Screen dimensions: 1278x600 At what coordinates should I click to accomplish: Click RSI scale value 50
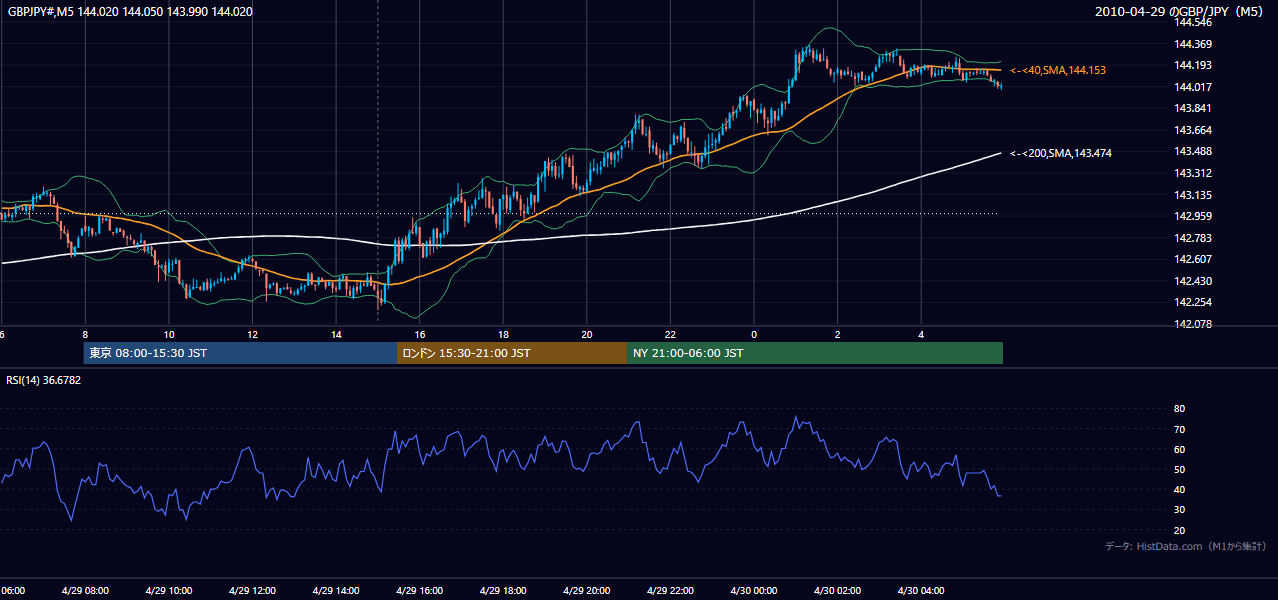pyautogui.click(x=1179, y=470)
